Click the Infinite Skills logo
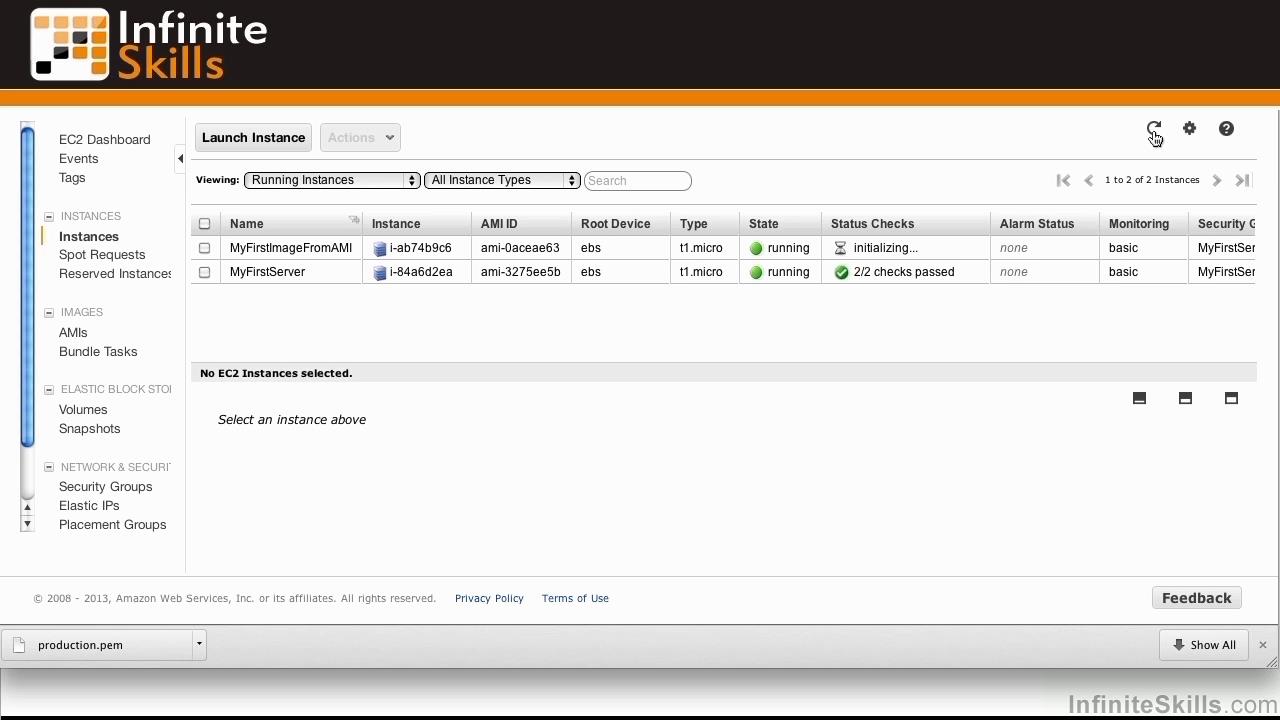Screen dimensions: 1280x720 [x=149, y=45]
